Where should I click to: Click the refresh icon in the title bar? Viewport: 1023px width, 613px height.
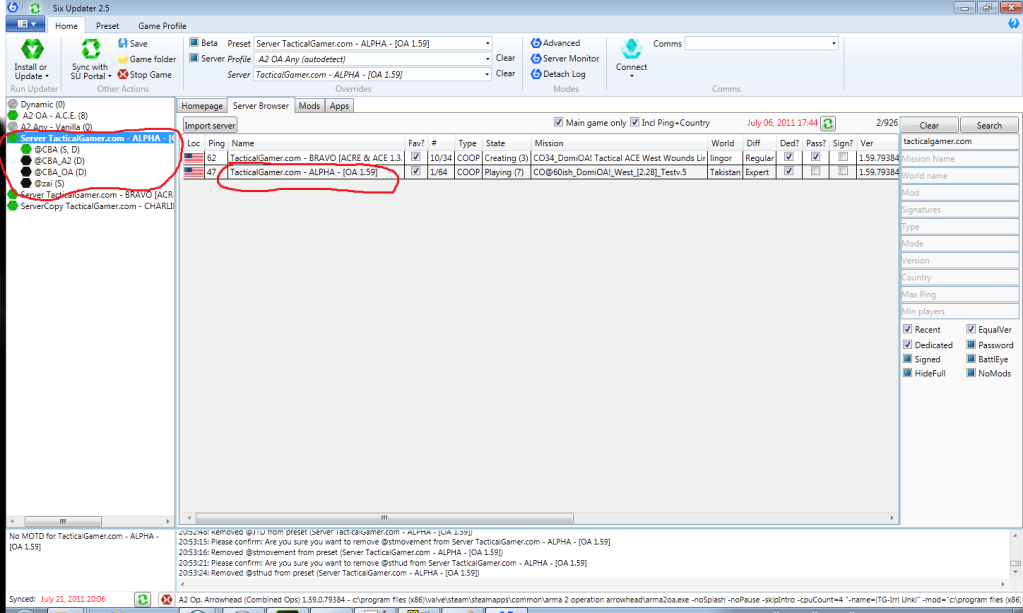click(x=35, y=8)
